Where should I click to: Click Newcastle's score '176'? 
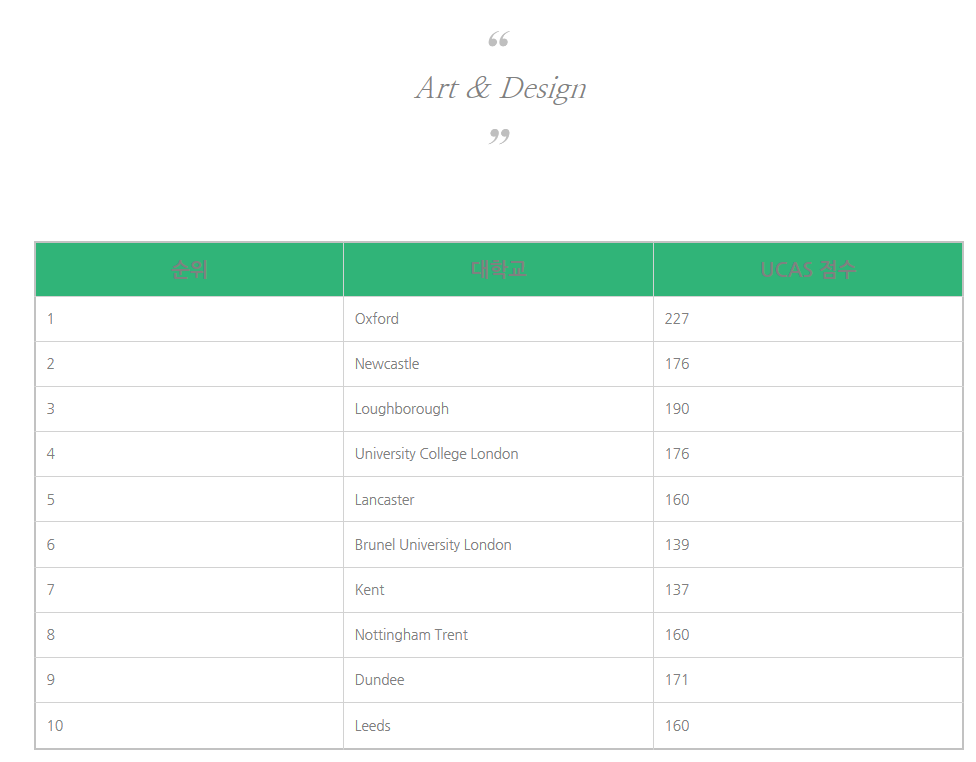tap(677, 364)
